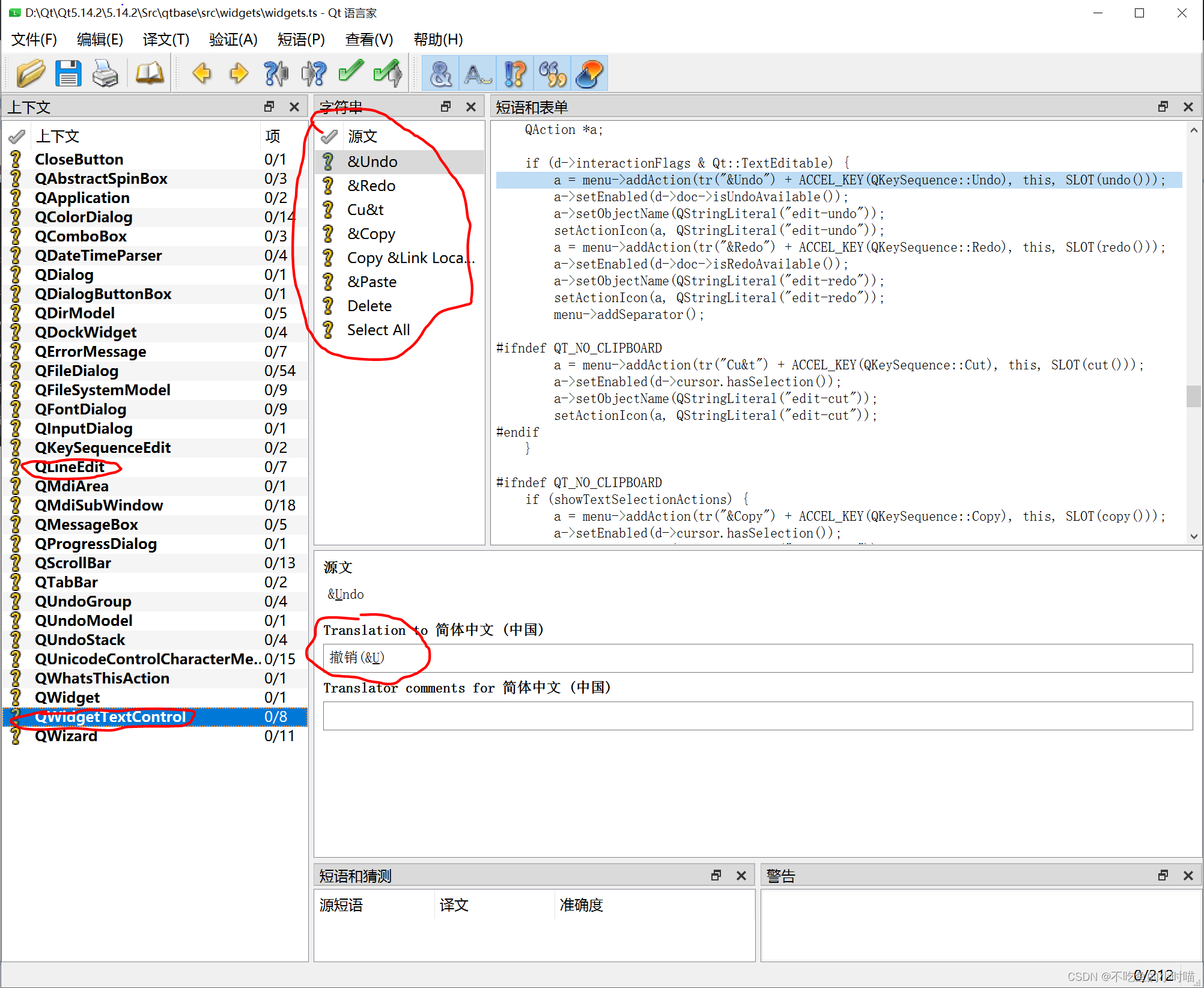Click the Open file folder icon

30,73
